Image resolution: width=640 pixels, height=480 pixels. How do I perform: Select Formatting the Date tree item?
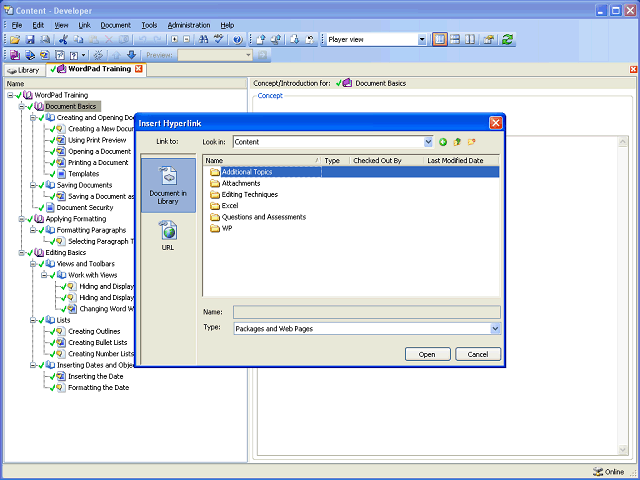tap(98, 388)
